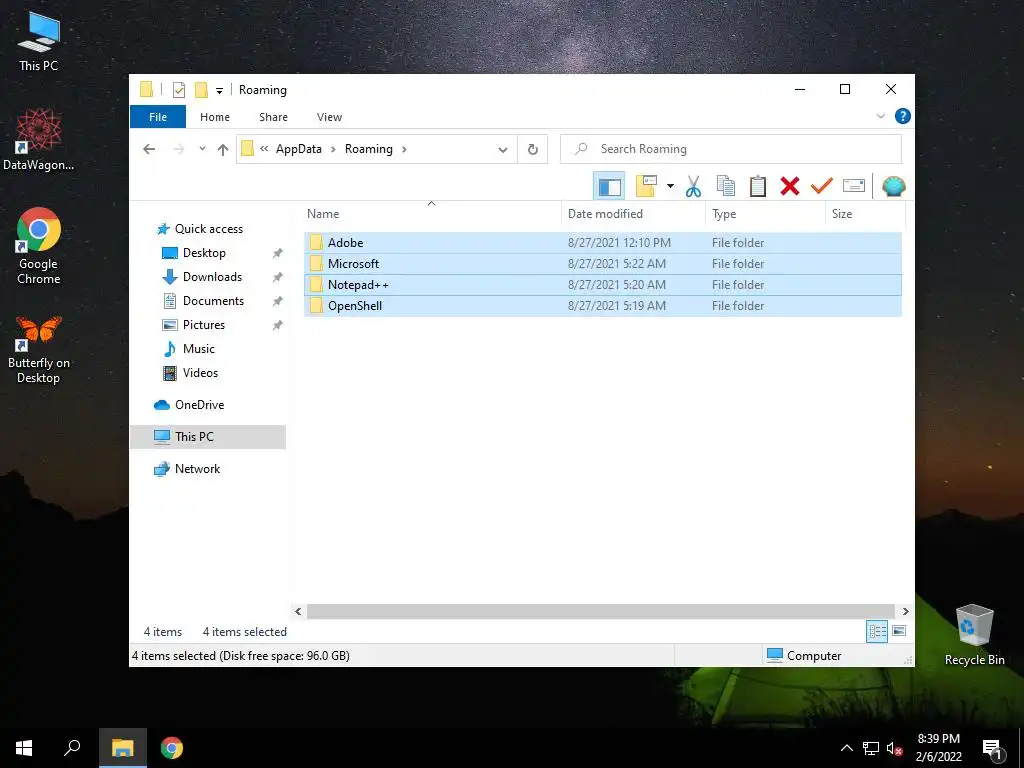Viewport: 1024px width, 768px height.
Task: Click the folder views toolbar icon
Action: (x=646, y=187)
